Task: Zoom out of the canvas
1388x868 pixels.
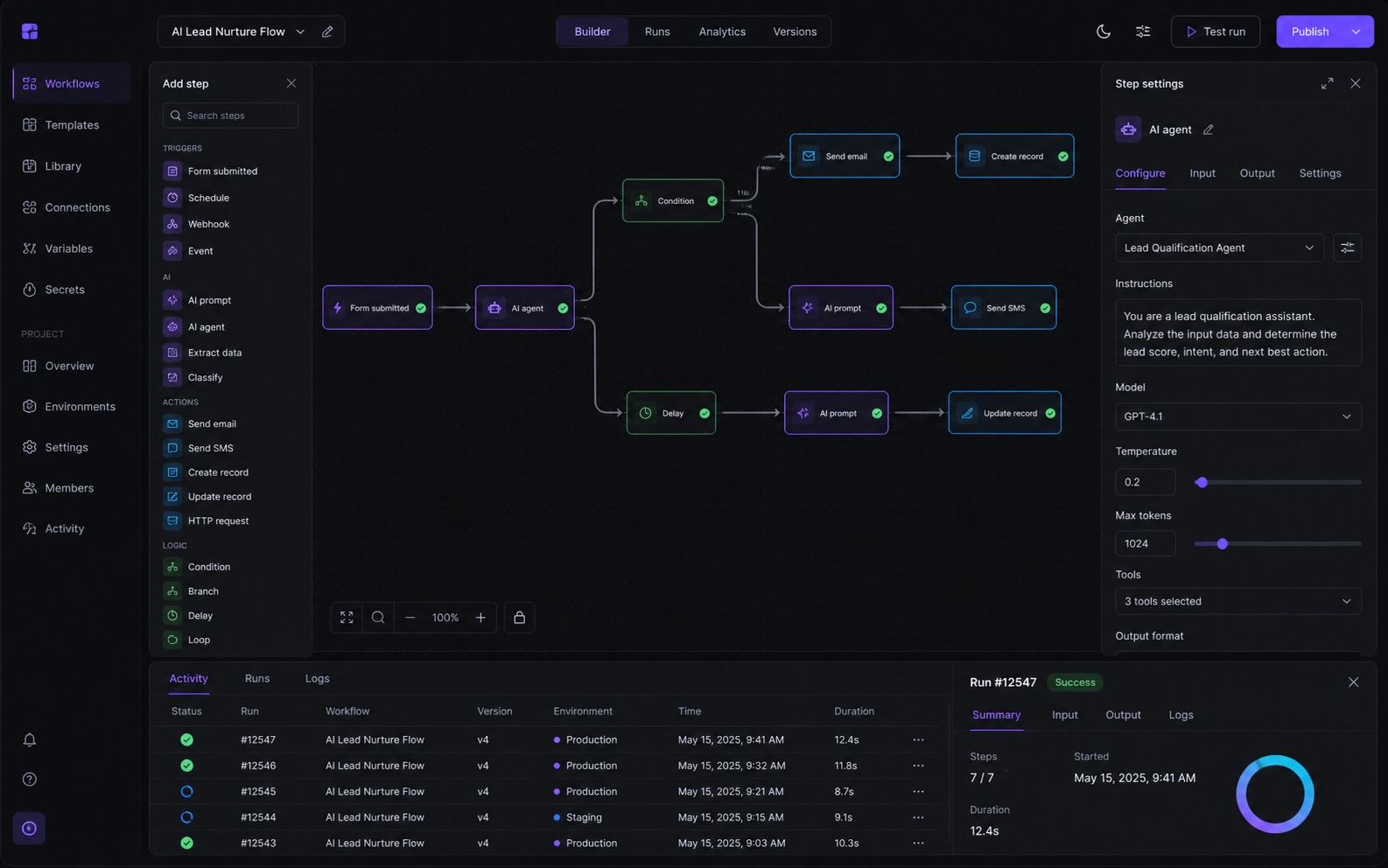Action: pos(410,618)
